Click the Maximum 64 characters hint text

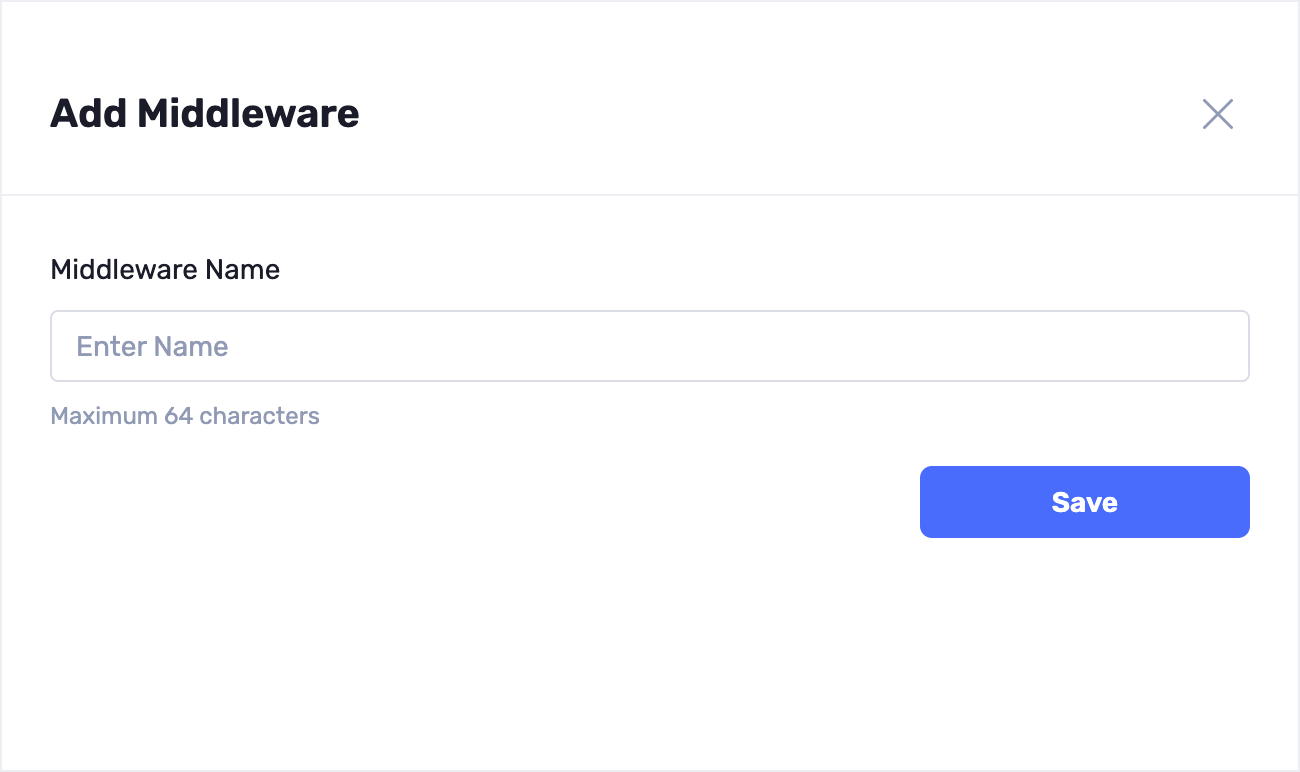pyautogui.click(x=185, y=416)
